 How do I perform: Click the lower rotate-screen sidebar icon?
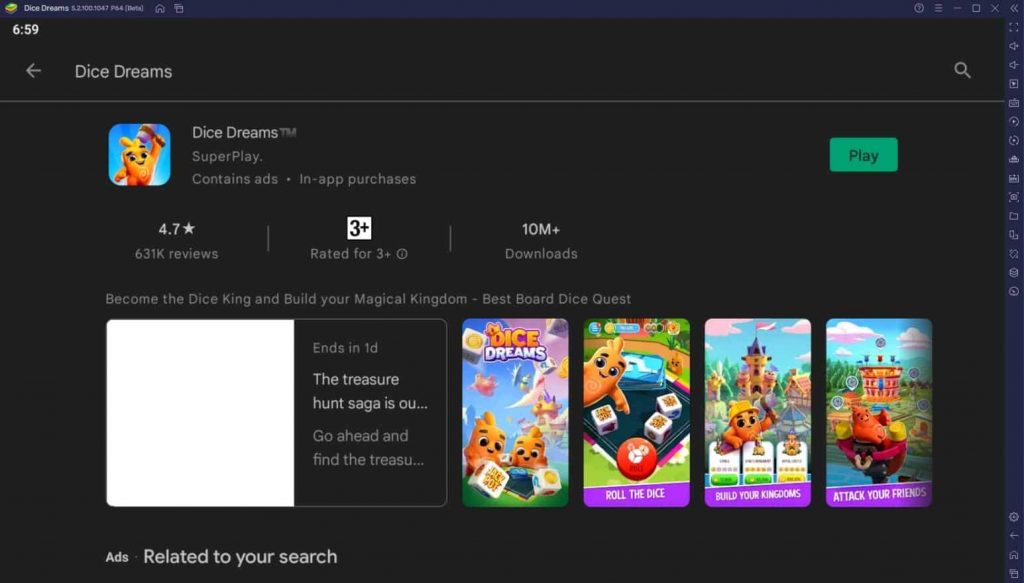pyautogui.click(x=1014, y=140)
